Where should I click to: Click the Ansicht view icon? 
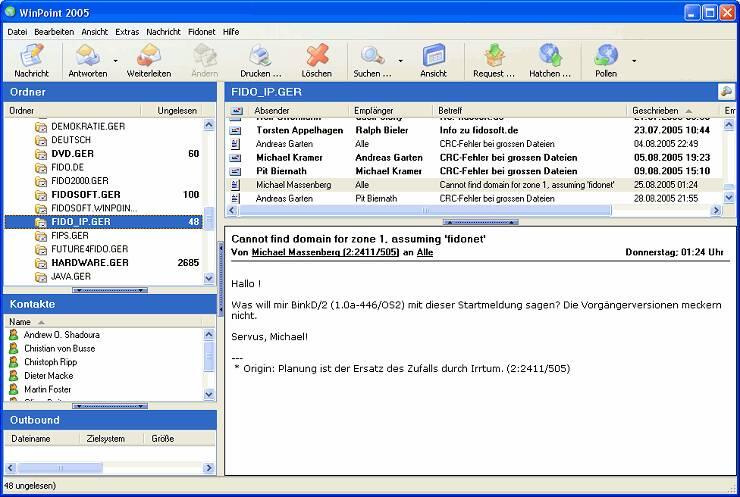433,55
